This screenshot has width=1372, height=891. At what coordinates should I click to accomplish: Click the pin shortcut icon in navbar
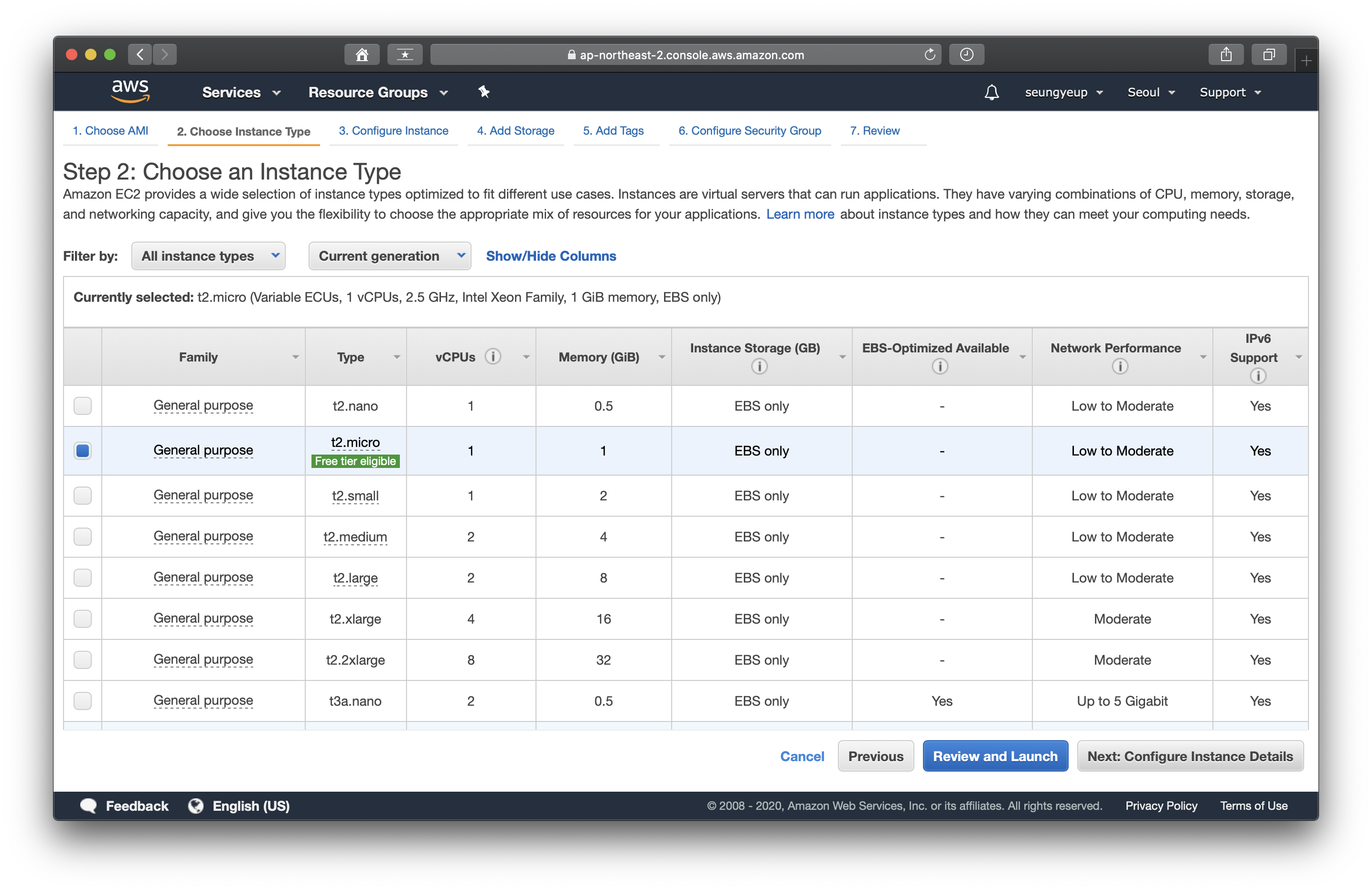coord(483,92)
